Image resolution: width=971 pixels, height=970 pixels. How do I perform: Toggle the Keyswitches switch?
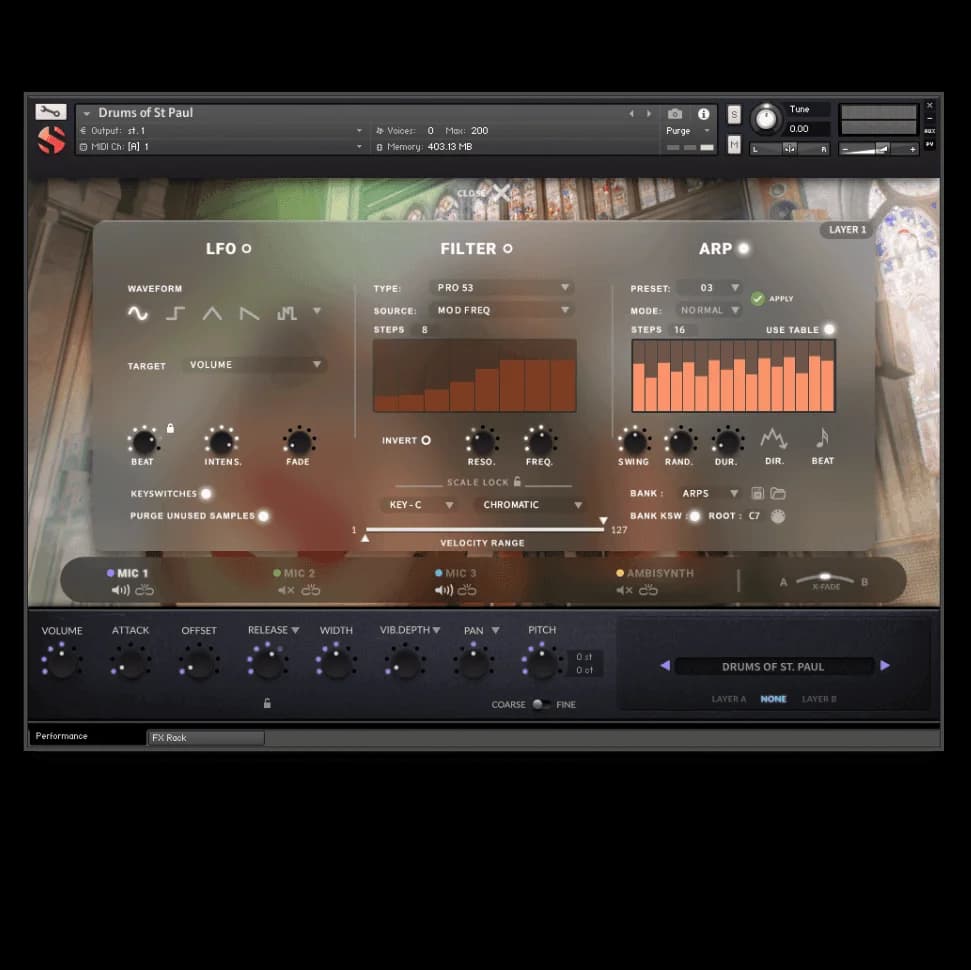click(206, 493)
